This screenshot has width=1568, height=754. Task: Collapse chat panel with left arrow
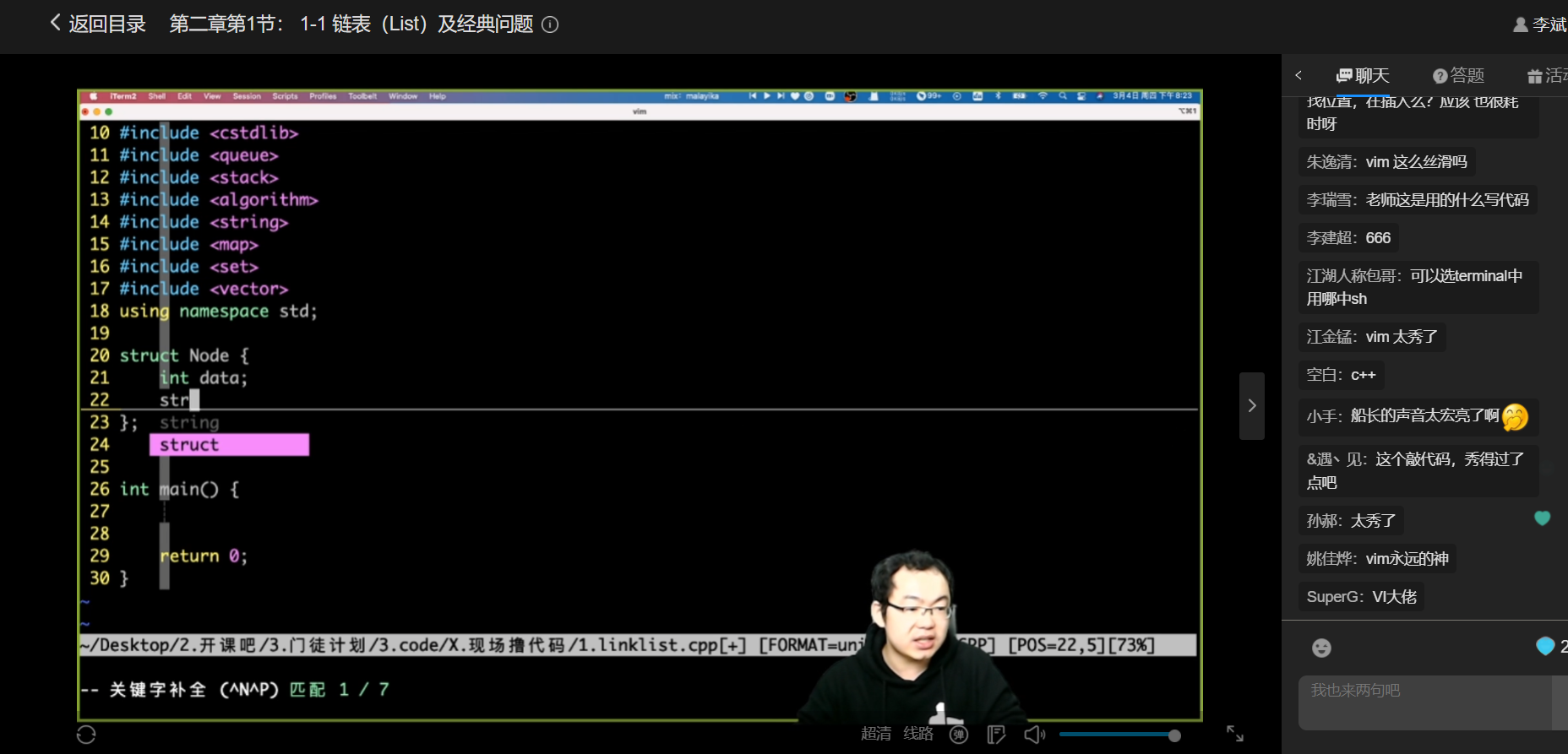tap(1298, 75)
